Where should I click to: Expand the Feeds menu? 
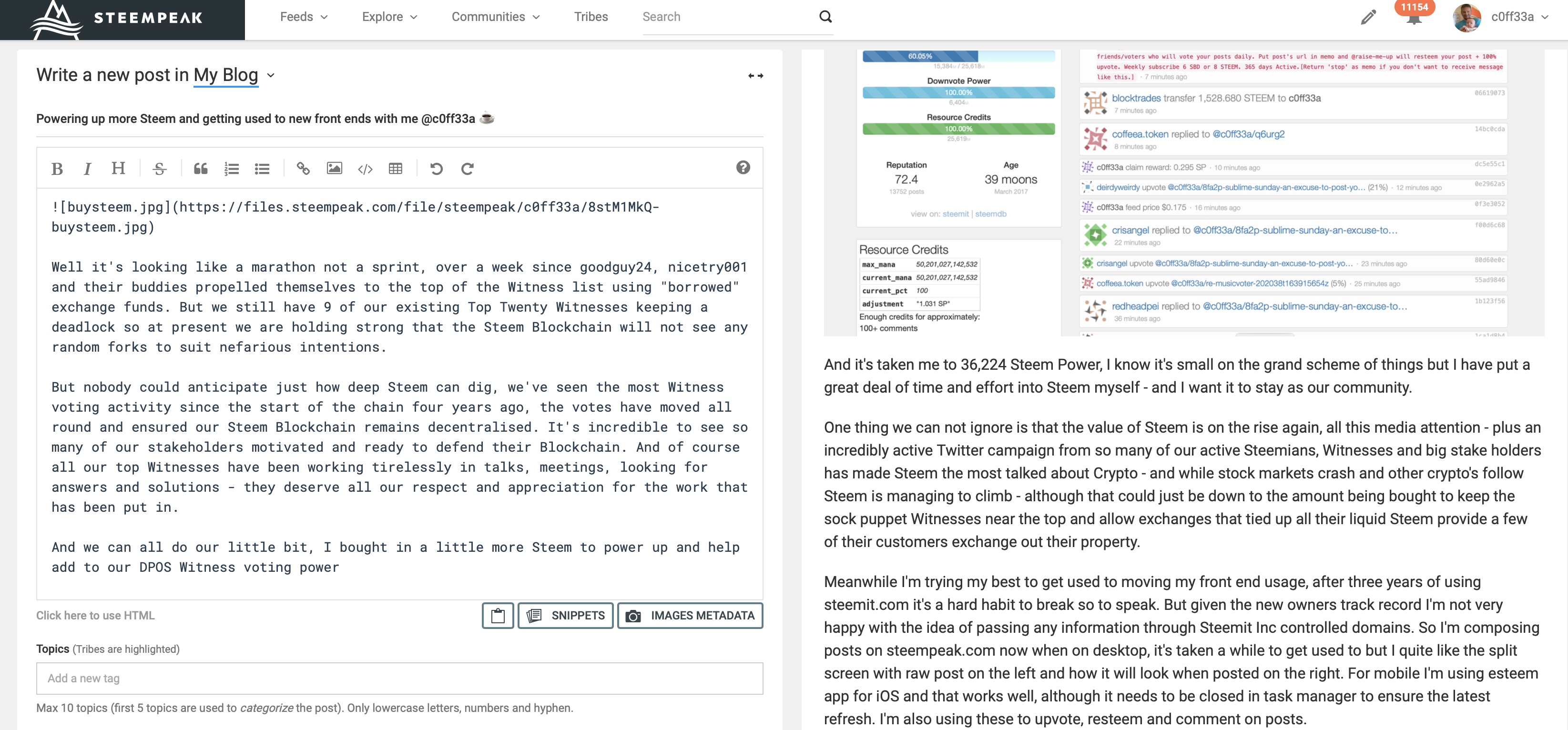(x=304, y=17)
